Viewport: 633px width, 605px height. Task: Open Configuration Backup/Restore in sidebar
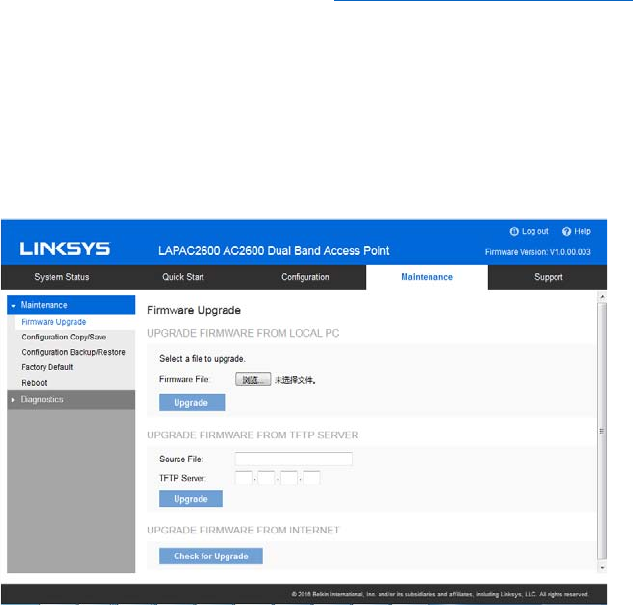tap(73, 352)
